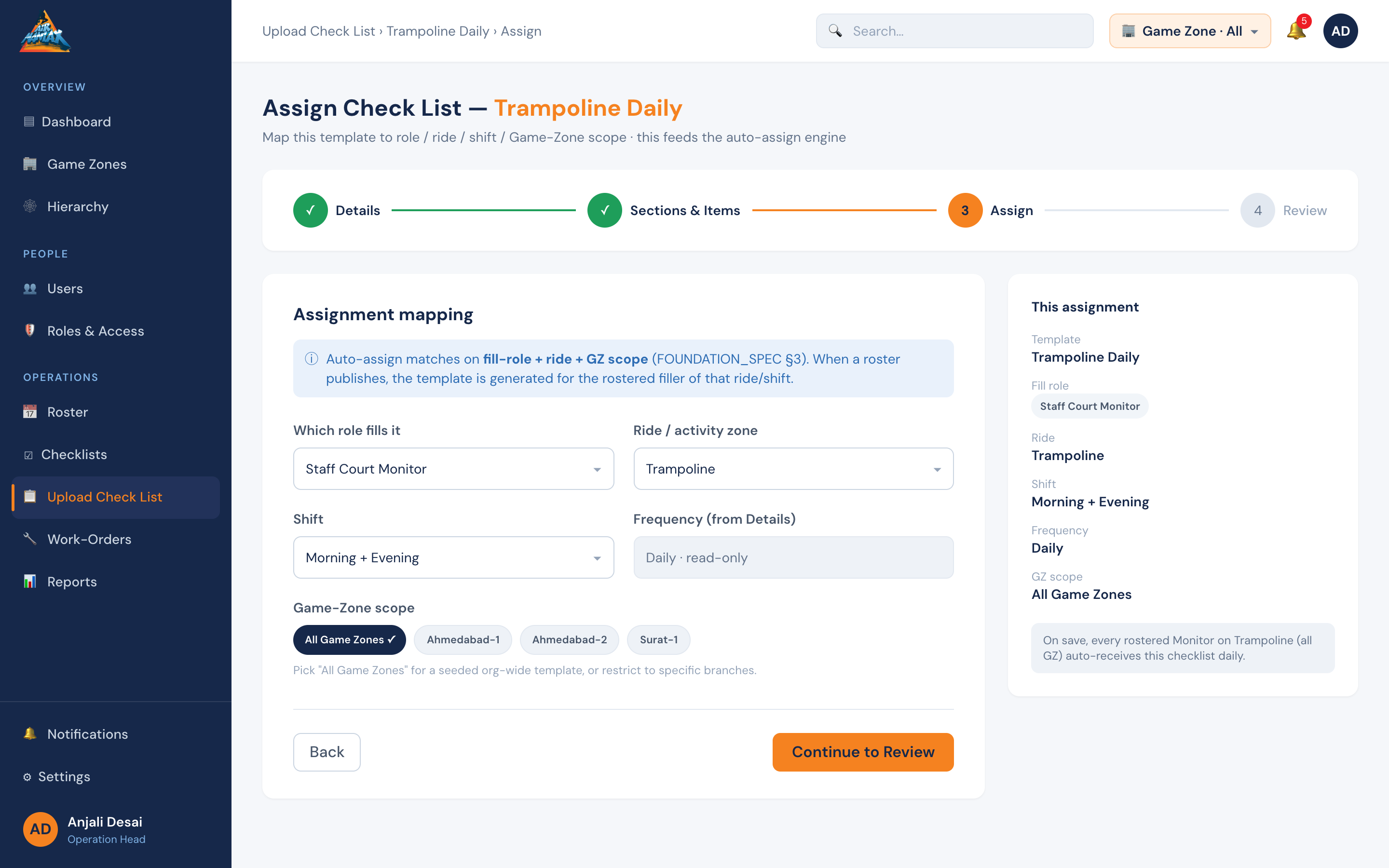Click Anjali Desai profile name

coord(105,822)
